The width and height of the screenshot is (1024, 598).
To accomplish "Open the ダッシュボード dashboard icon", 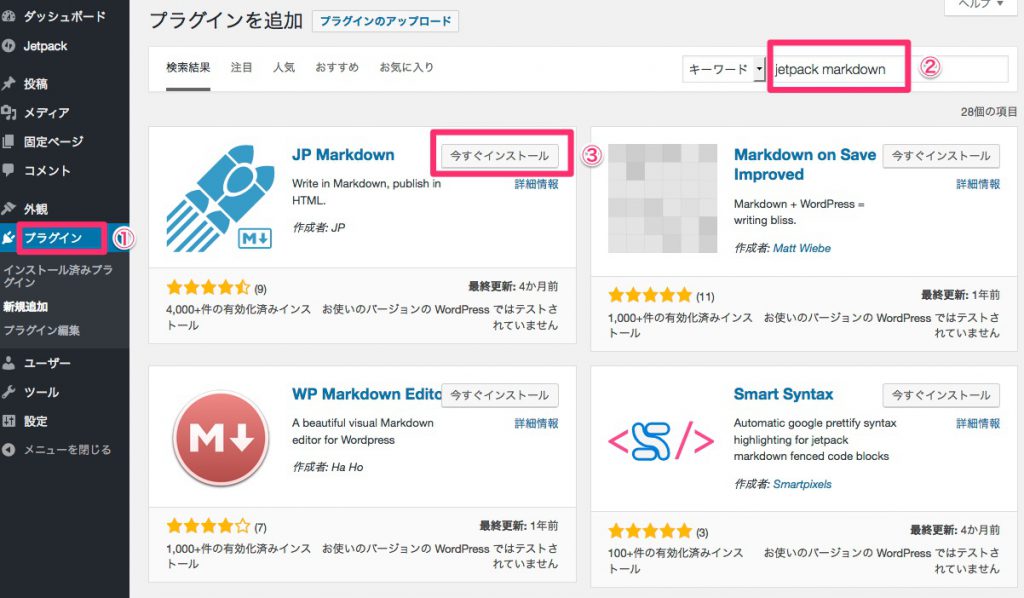I will coord(8,16).
